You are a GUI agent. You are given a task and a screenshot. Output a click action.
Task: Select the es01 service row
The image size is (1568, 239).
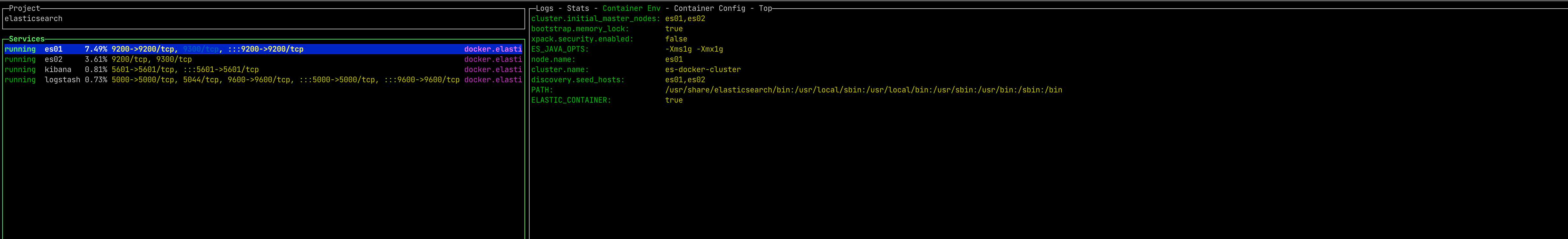click(x=263, y=49)
